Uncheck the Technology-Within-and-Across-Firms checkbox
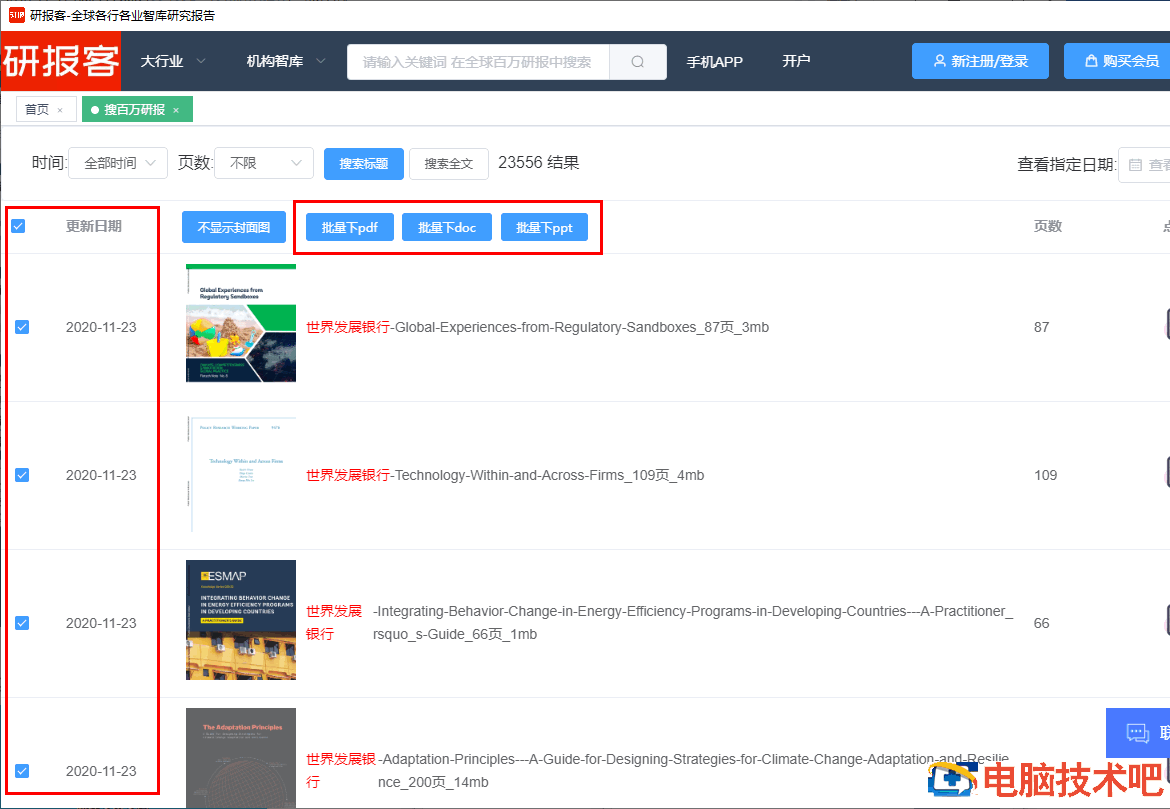1170x809 pixels. [22, 475]
